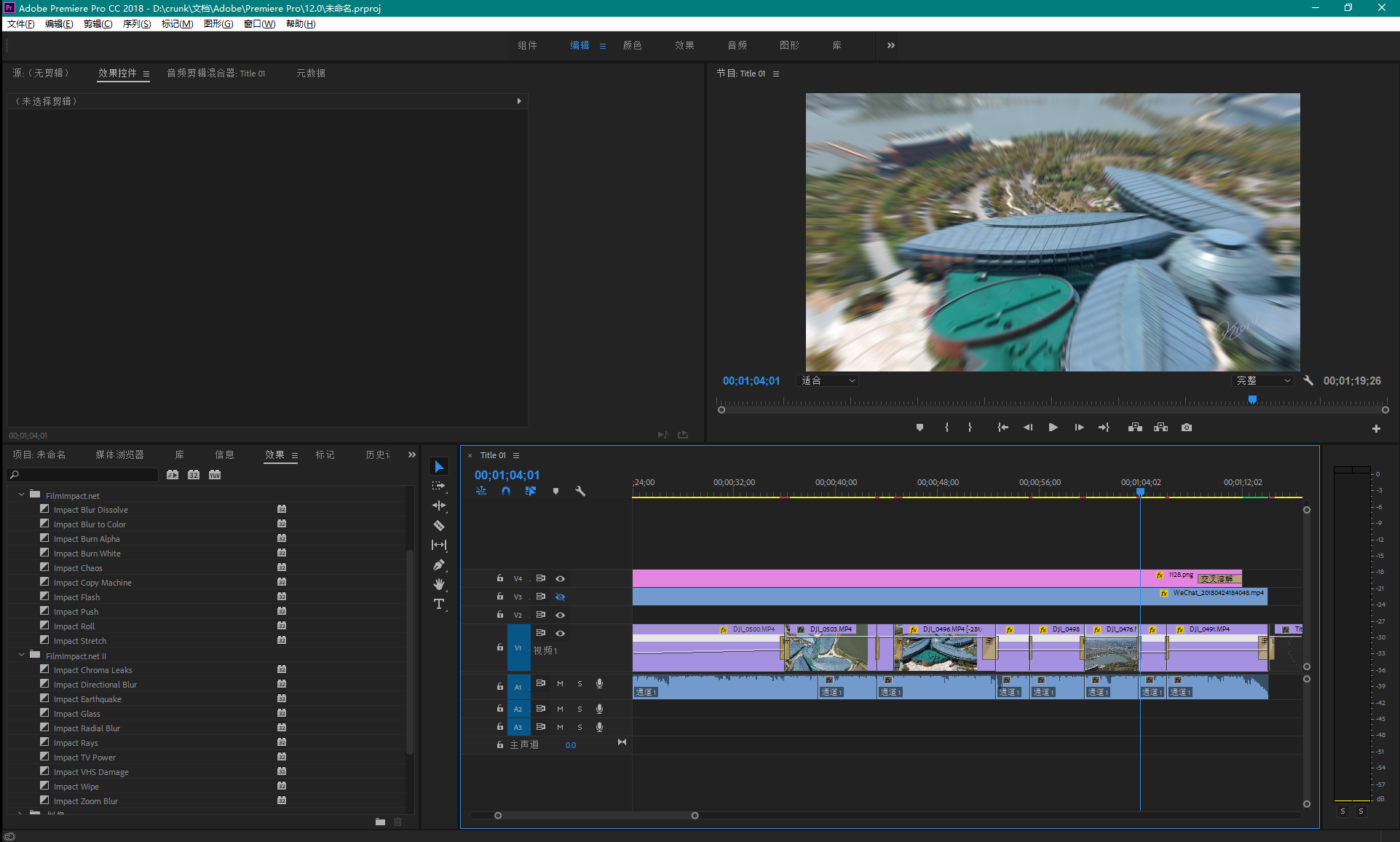Open the 序列 menu

click(x=136, y=24)
